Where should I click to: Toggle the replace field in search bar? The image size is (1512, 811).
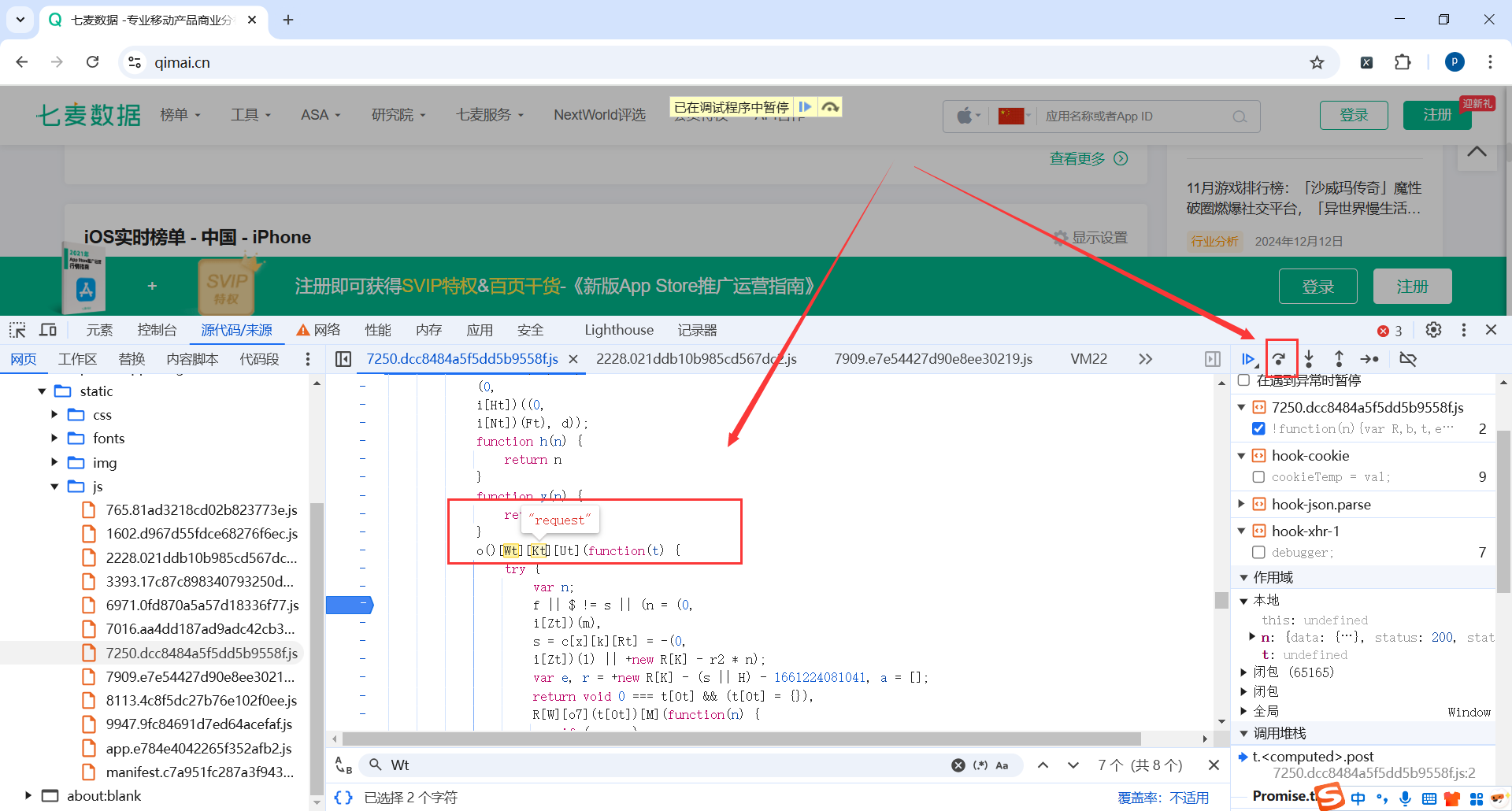(343, 765)
